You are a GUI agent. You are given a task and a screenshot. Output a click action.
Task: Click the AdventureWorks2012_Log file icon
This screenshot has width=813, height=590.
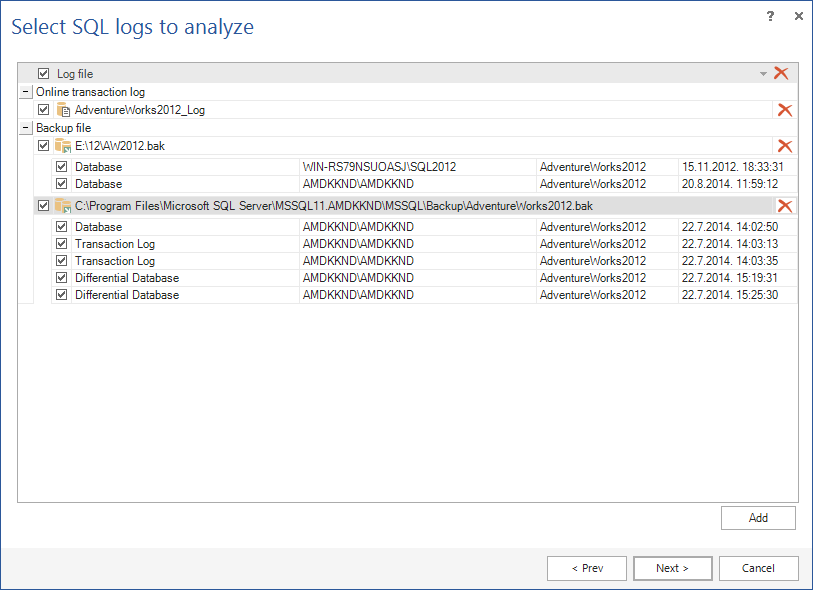coord(63,110)
